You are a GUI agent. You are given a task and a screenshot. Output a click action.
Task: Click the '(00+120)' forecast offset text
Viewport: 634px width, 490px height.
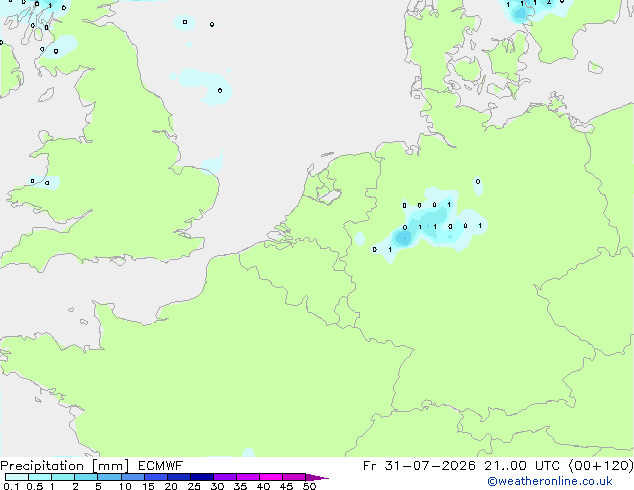601,466
